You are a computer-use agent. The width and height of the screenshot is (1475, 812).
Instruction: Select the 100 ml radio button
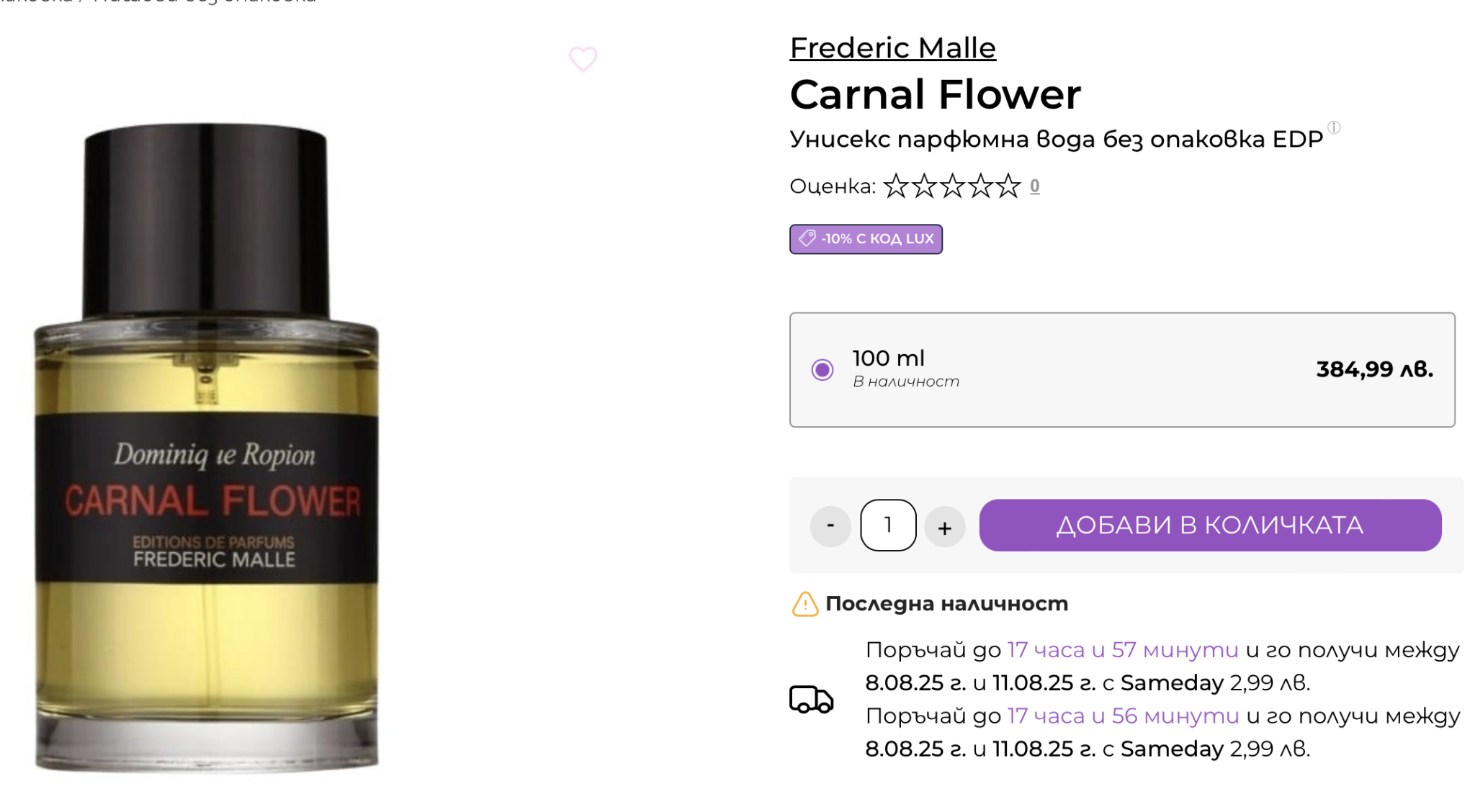(822, 369)
